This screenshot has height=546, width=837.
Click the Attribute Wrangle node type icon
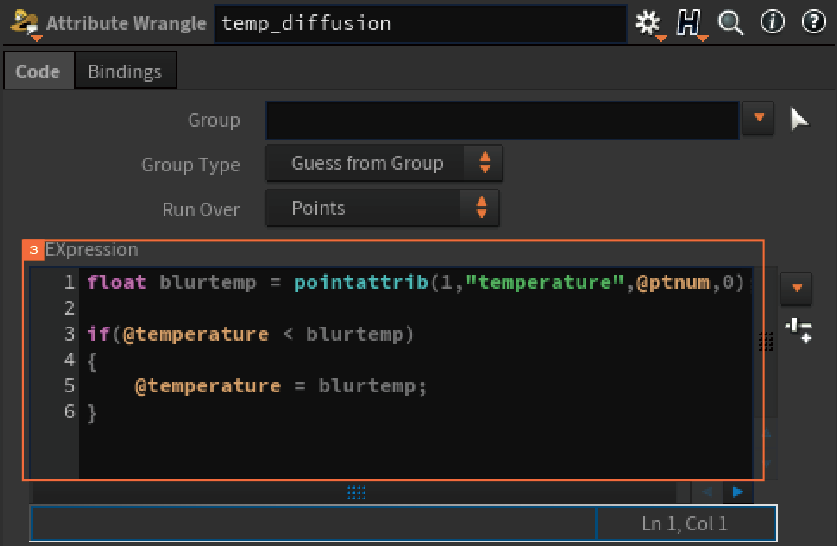26,24
